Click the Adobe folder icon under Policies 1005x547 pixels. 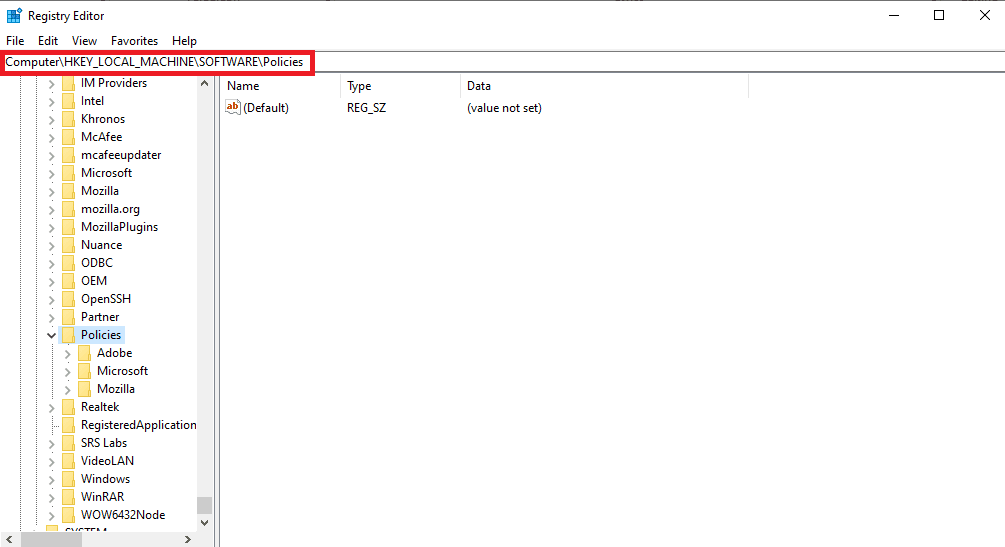[85, 353]
